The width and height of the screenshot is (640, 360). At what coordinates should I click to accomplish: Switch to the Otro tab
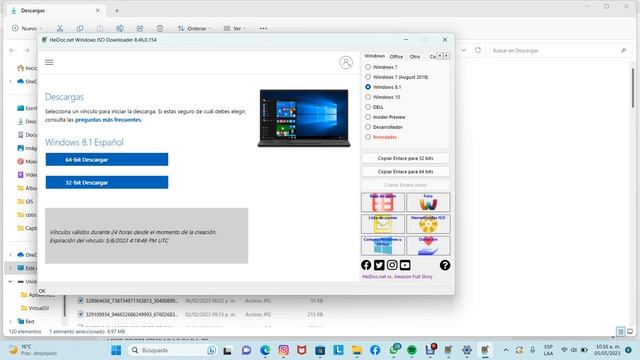click(415, 56)
